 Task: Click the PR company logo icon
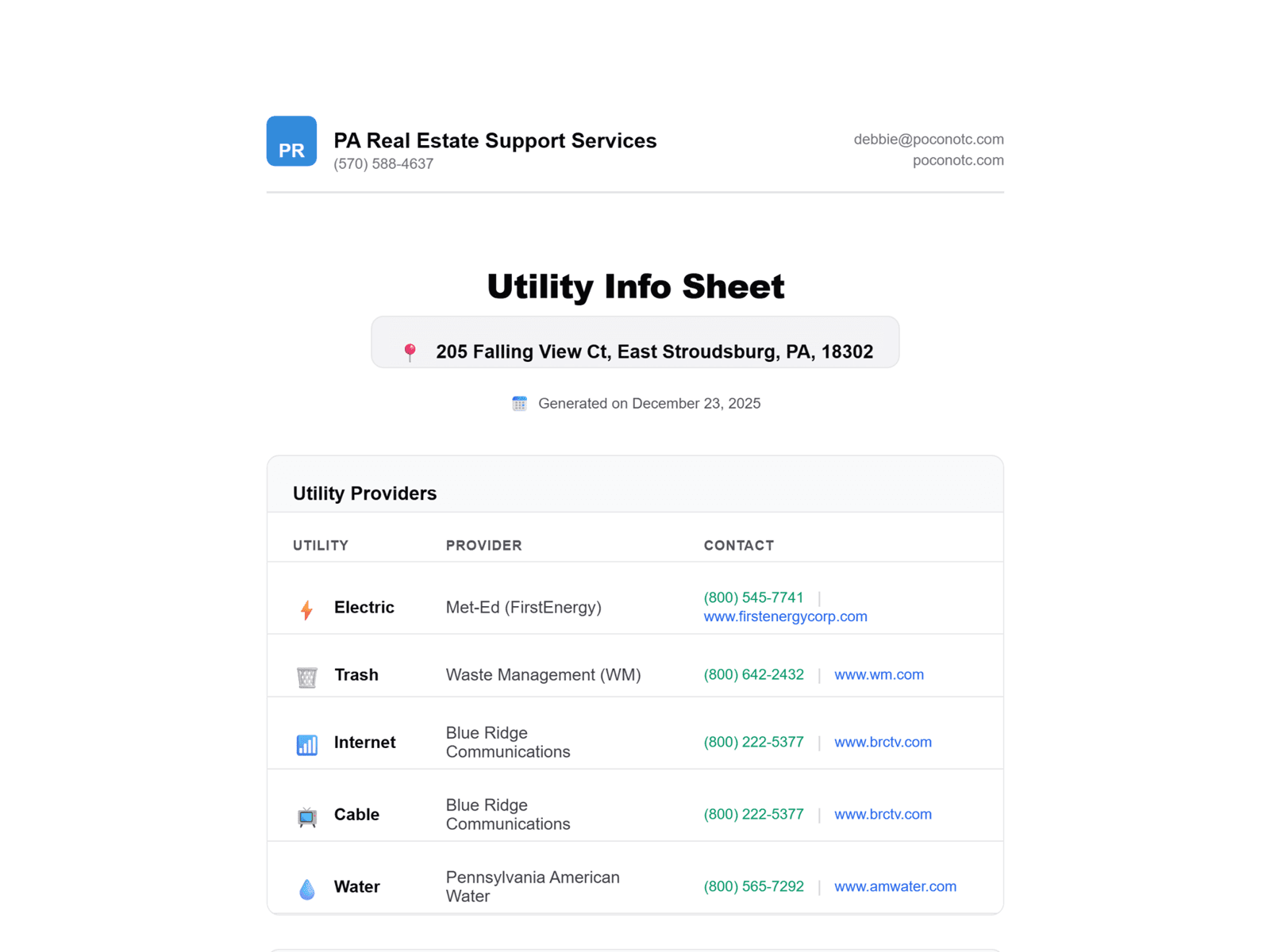(291, 141)
